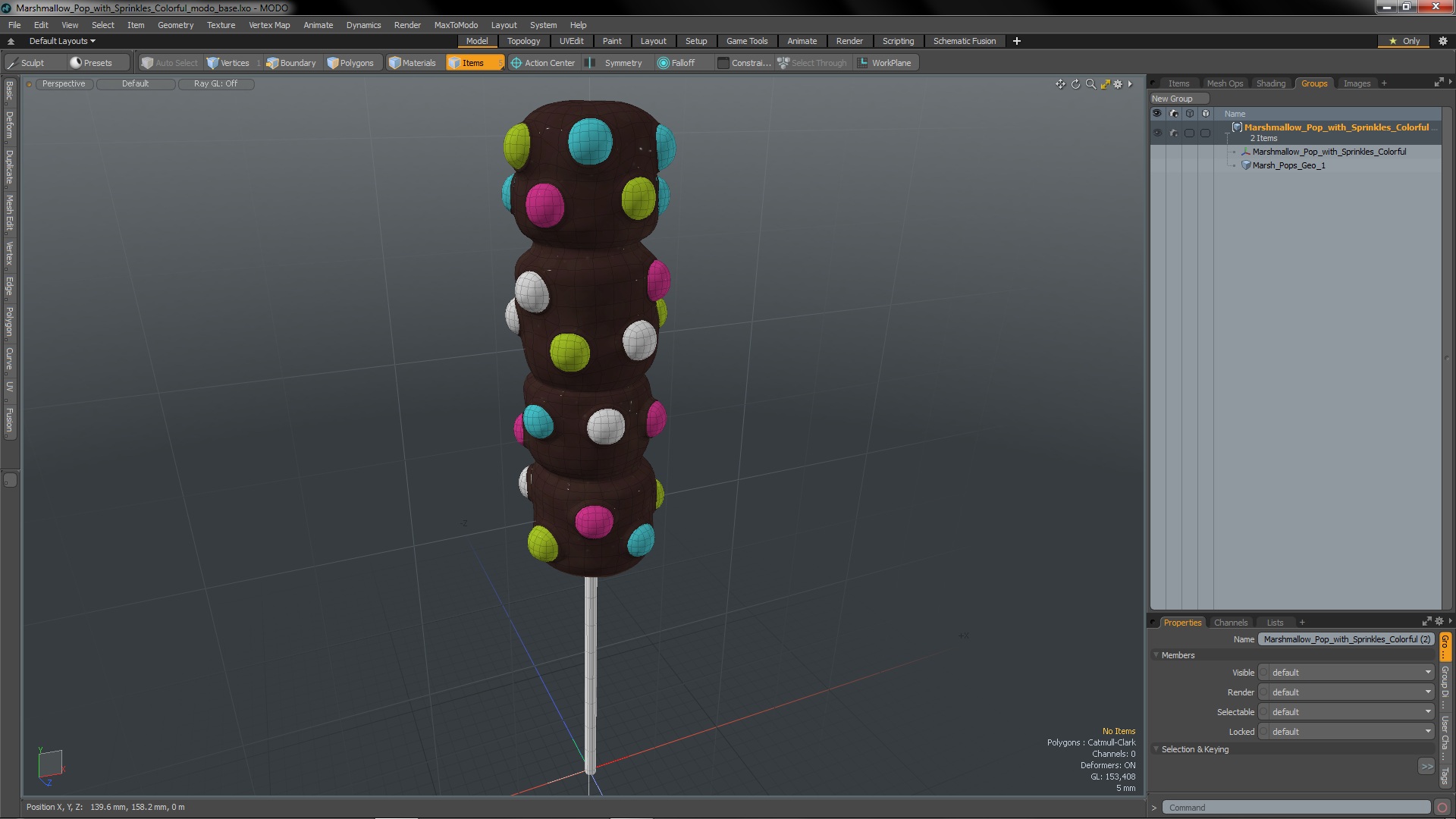The width and height of the screenshot is (1456, 819).
Task: Click the viewport rotate view icon
Action: click(1075, 84)
